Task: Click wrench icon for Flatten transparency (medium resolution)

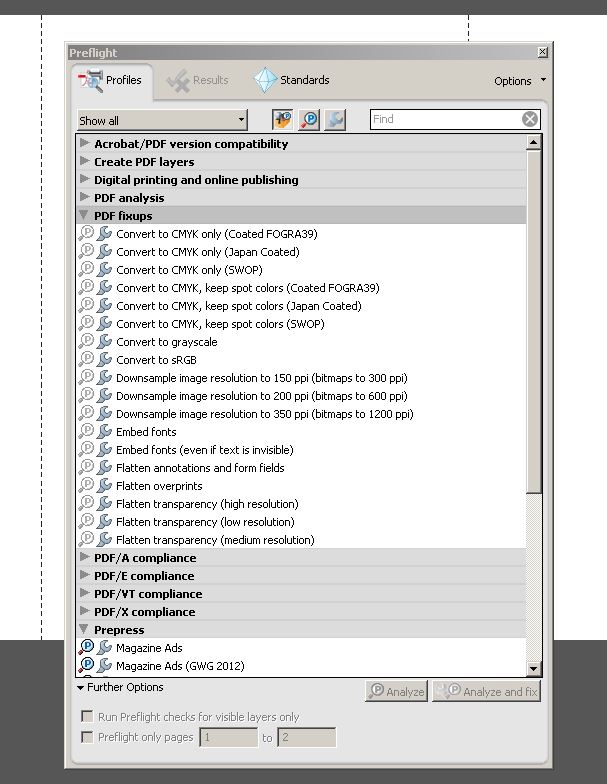Action: (x=104, y=540)
